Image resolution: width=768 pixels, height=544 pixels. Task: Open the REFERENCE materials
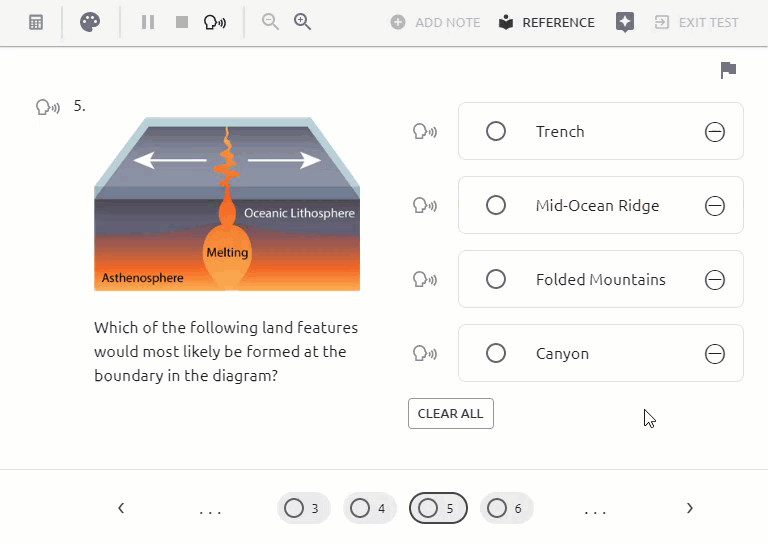(x=547, y=23)
